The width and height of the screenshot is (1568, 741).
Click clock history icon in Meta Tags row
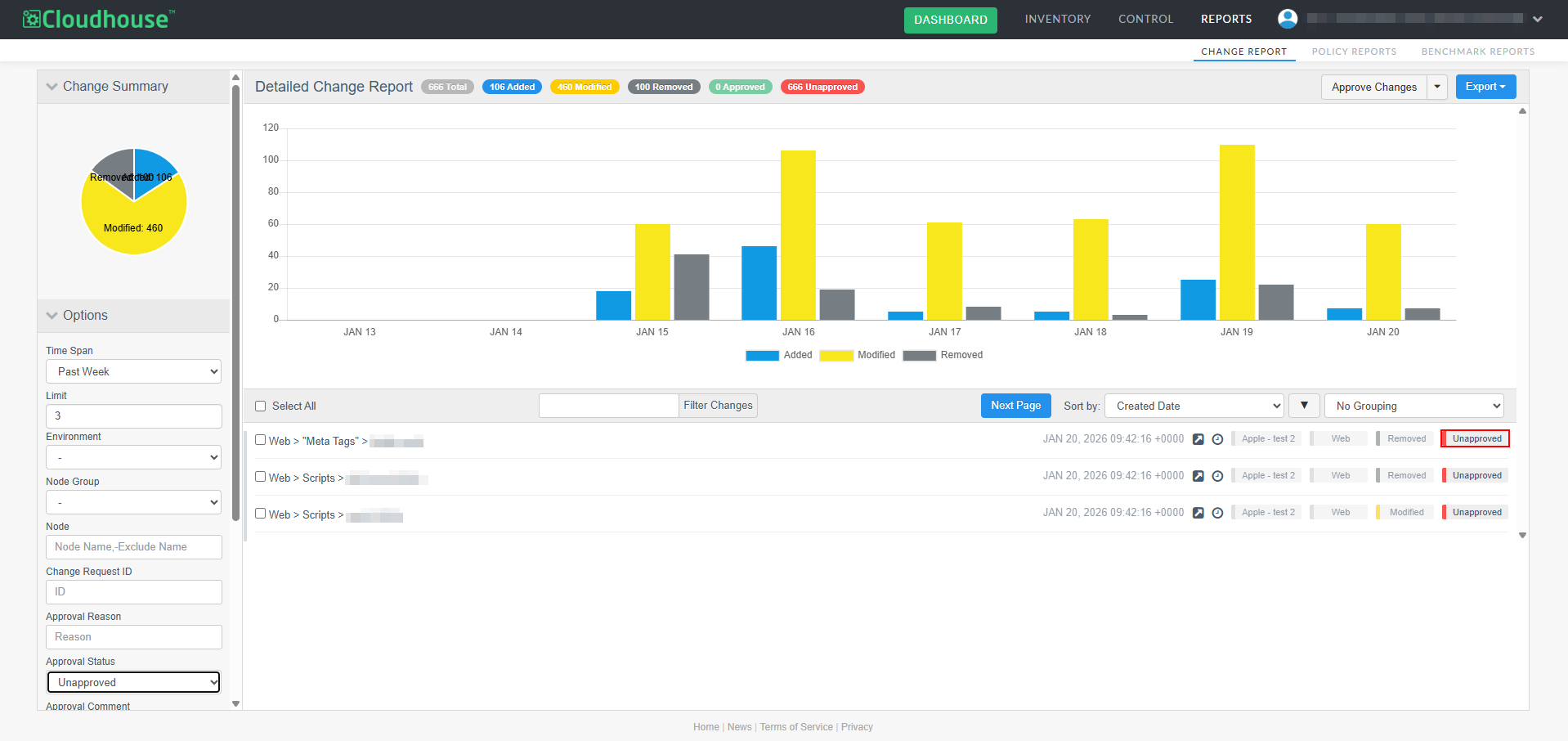pyautogui.click(x=1217, y=439)
